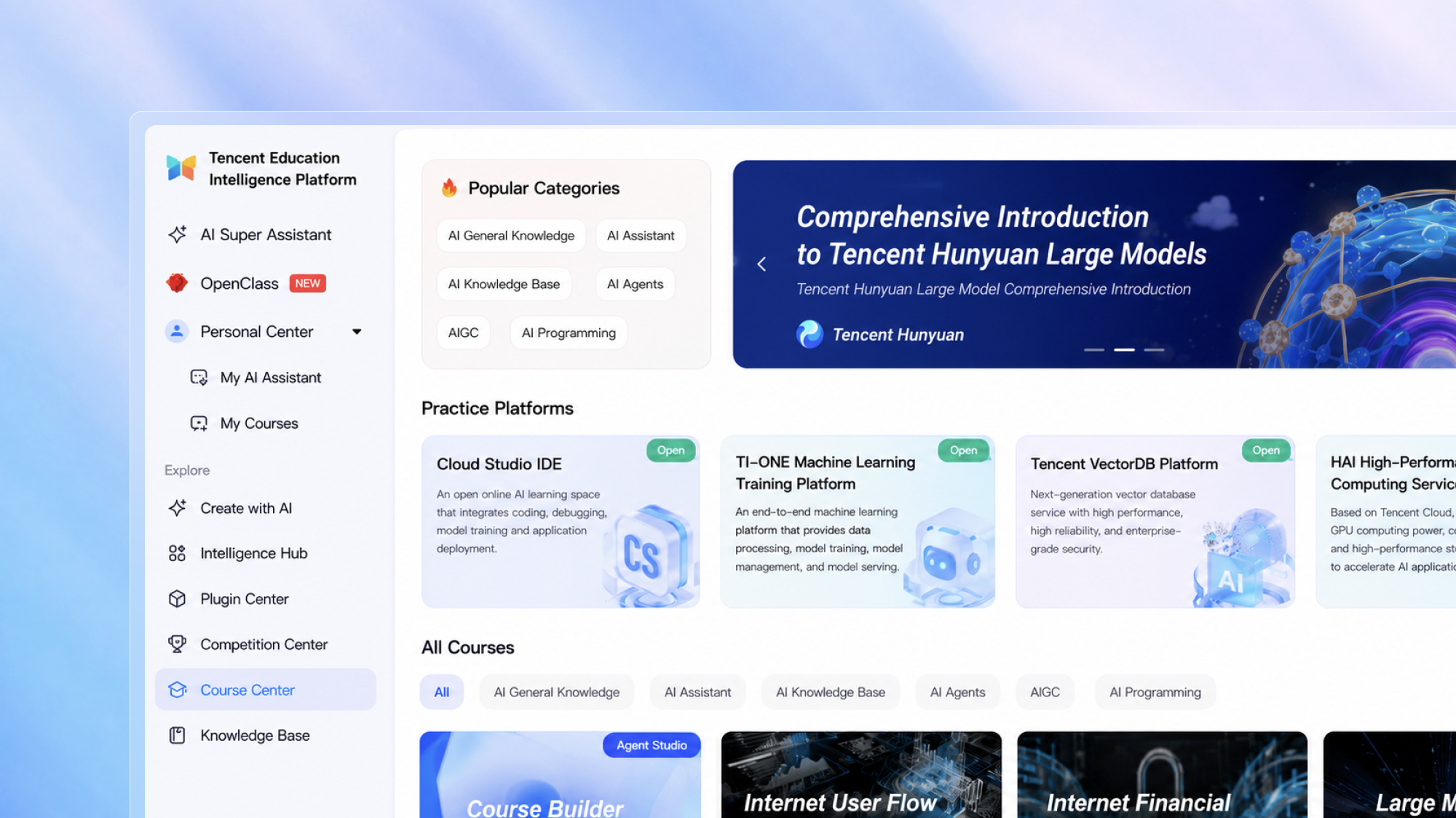Collapse the Personal Center dropdown arrow

(x=357, y=332)
